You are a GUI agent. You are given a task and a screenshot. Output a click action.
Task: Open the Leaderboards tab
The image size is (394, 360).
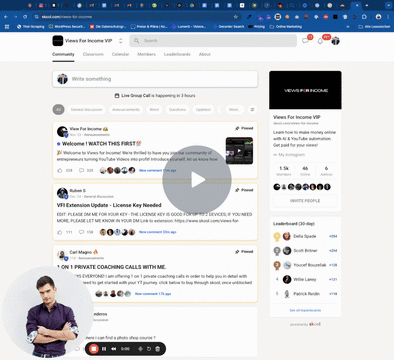pos(177,54)
